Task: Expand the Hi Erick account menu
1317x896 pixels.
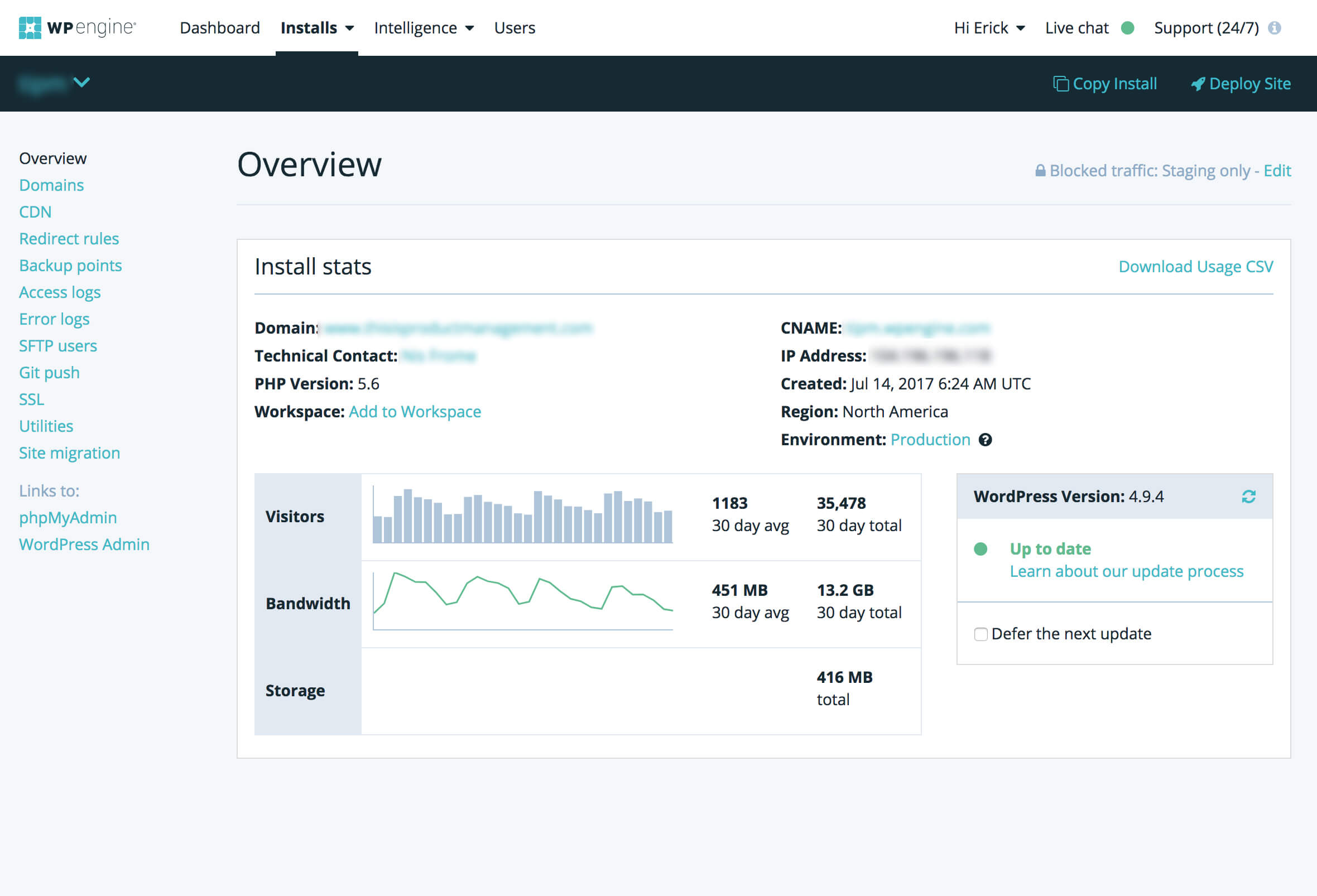Action: click(x=989, y=28)
